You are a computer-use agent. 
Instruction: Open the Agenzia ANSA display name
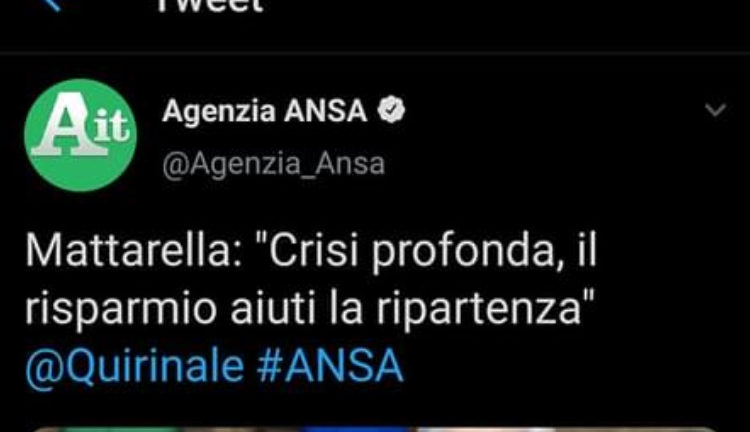click(x=265, y=111)
